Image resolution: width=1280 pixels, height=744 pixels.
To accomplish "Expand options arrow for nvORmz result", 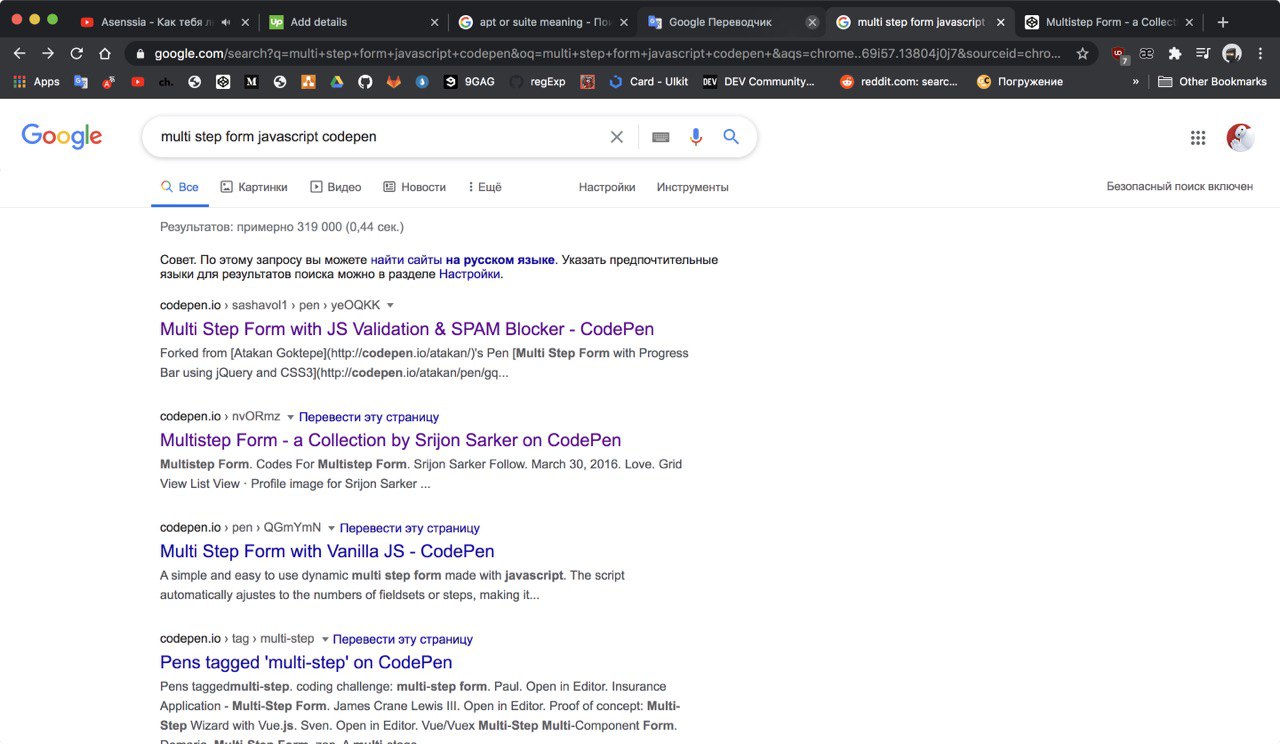I will 290,417.
